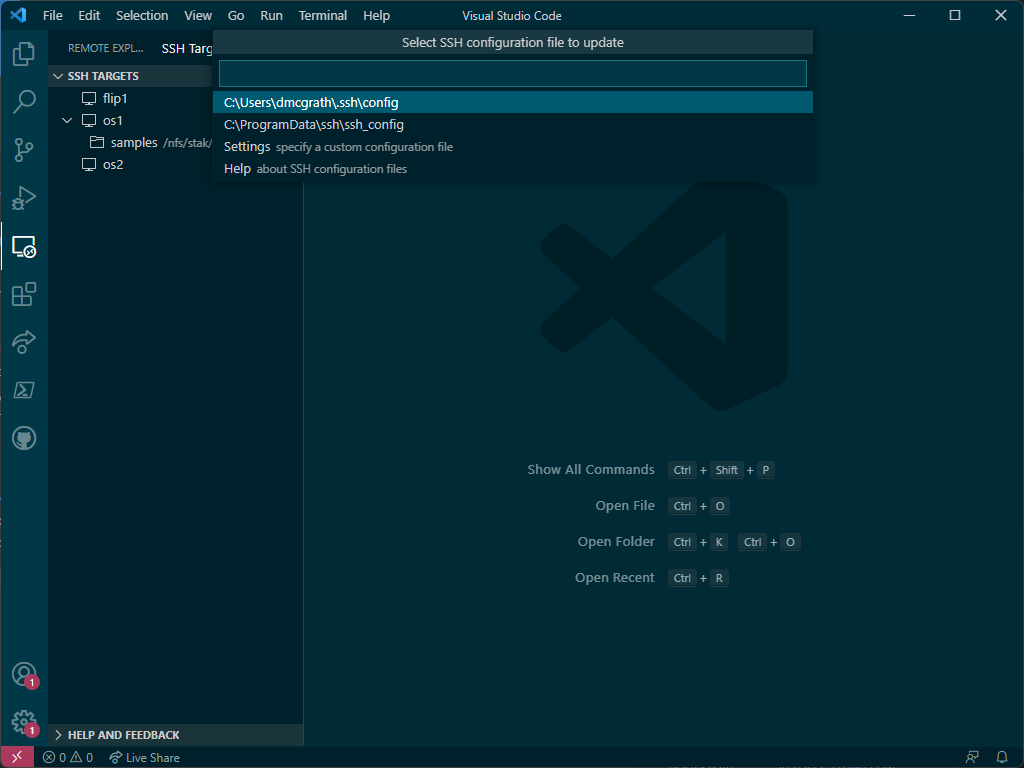Select C:\ProgramData\ssh\ssh_config option
The width and height of the screenshot is (1024, 768).
[x=513, y=125]
